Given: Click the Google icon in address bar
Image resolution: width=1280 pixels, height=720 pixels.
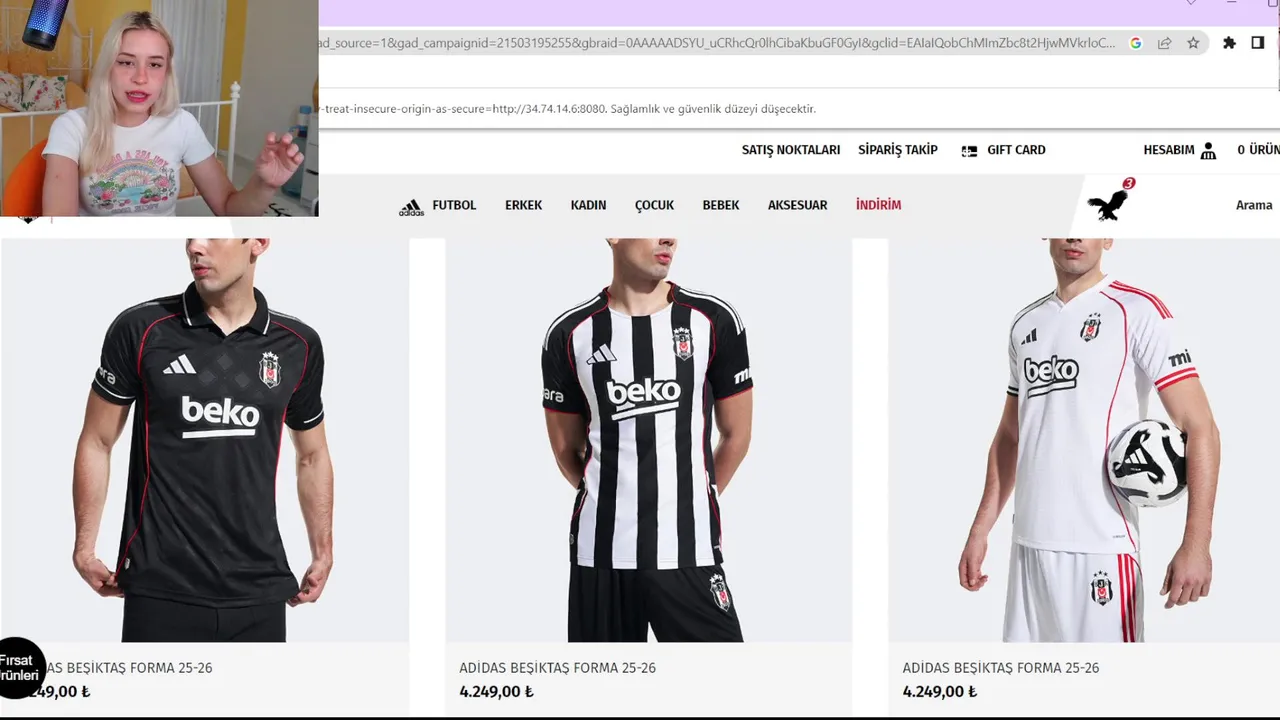Looking at the screenshot, I should click(x=1136, y=43).
